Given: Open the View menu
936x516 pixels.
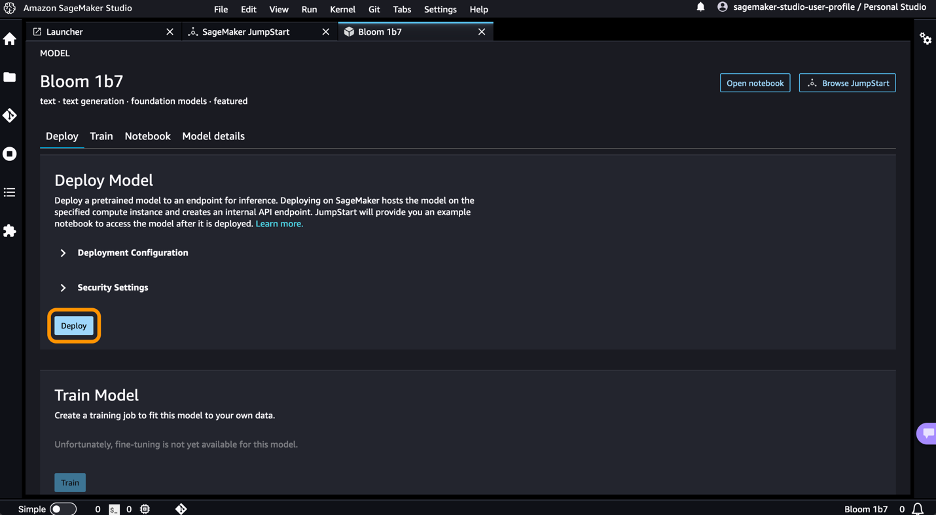Looking at the screenshot, I should click(279, 10).
